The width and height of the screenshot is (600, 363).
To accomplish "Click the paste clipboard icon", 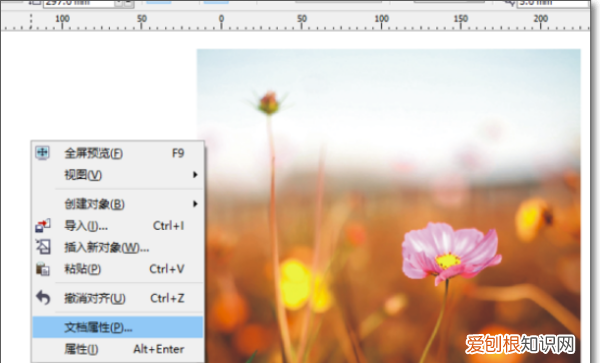I will [x=43, y=269].
